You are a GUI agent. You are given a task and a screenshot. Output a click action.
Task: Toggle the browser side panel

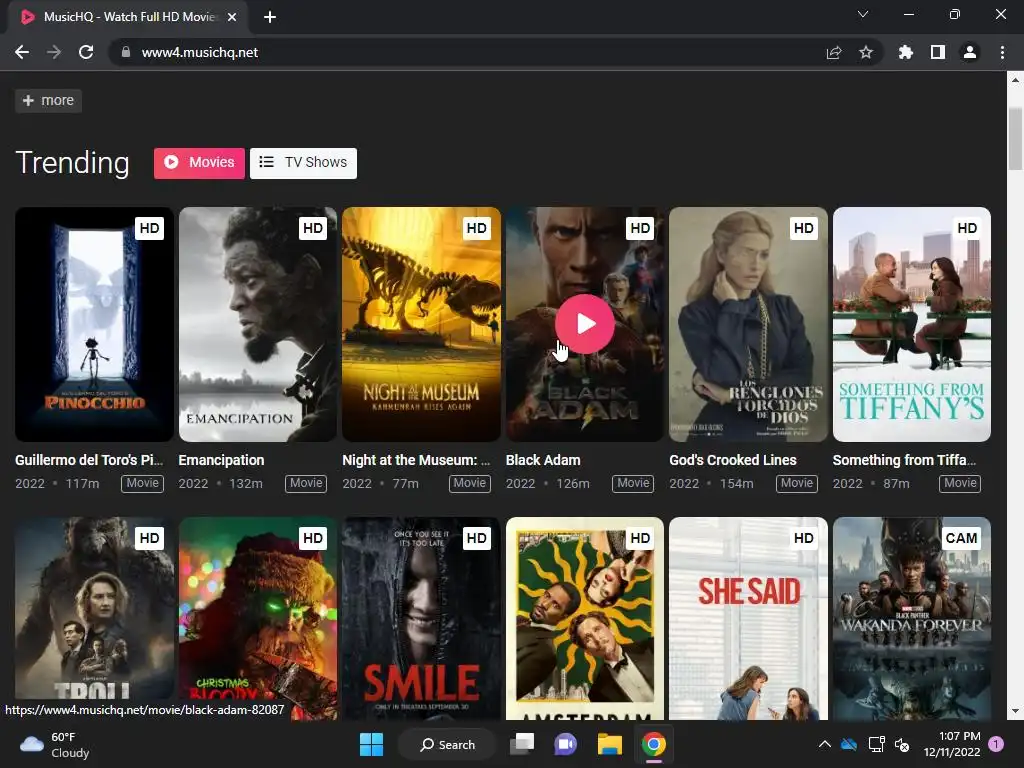pyautogui.click(x=938, y=52)
